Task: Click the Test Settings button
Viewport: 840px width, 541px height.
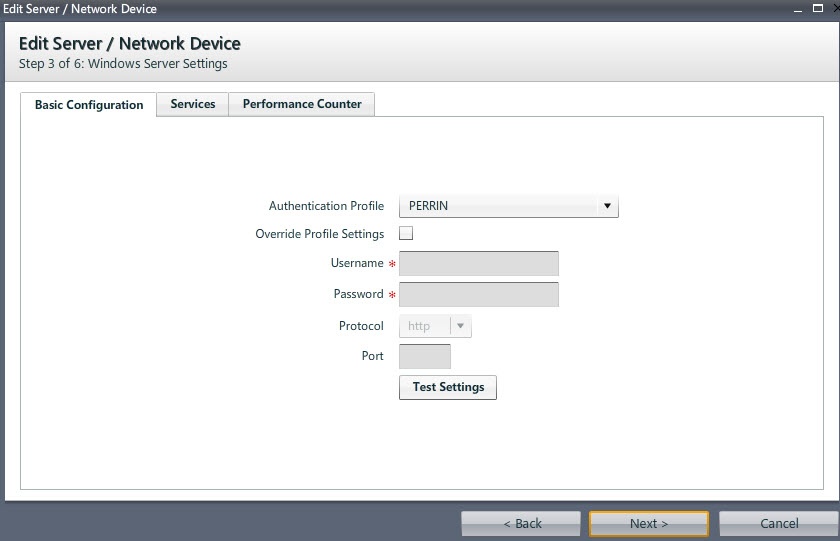Action: (x=448, y=387)
